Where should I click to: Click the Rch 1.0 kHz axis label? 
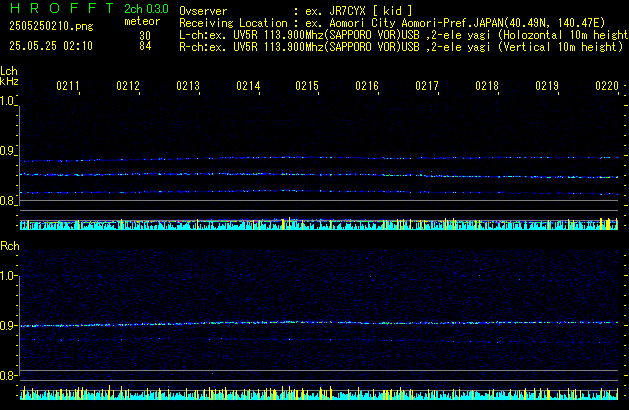[7, 276]
